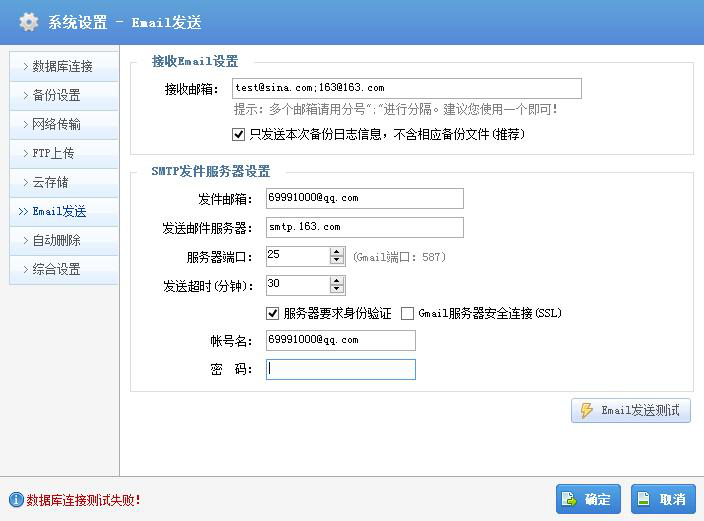This screenshot has height=521, width=704.
Task: Click the 服务器端口 number field
Action: 298,256
